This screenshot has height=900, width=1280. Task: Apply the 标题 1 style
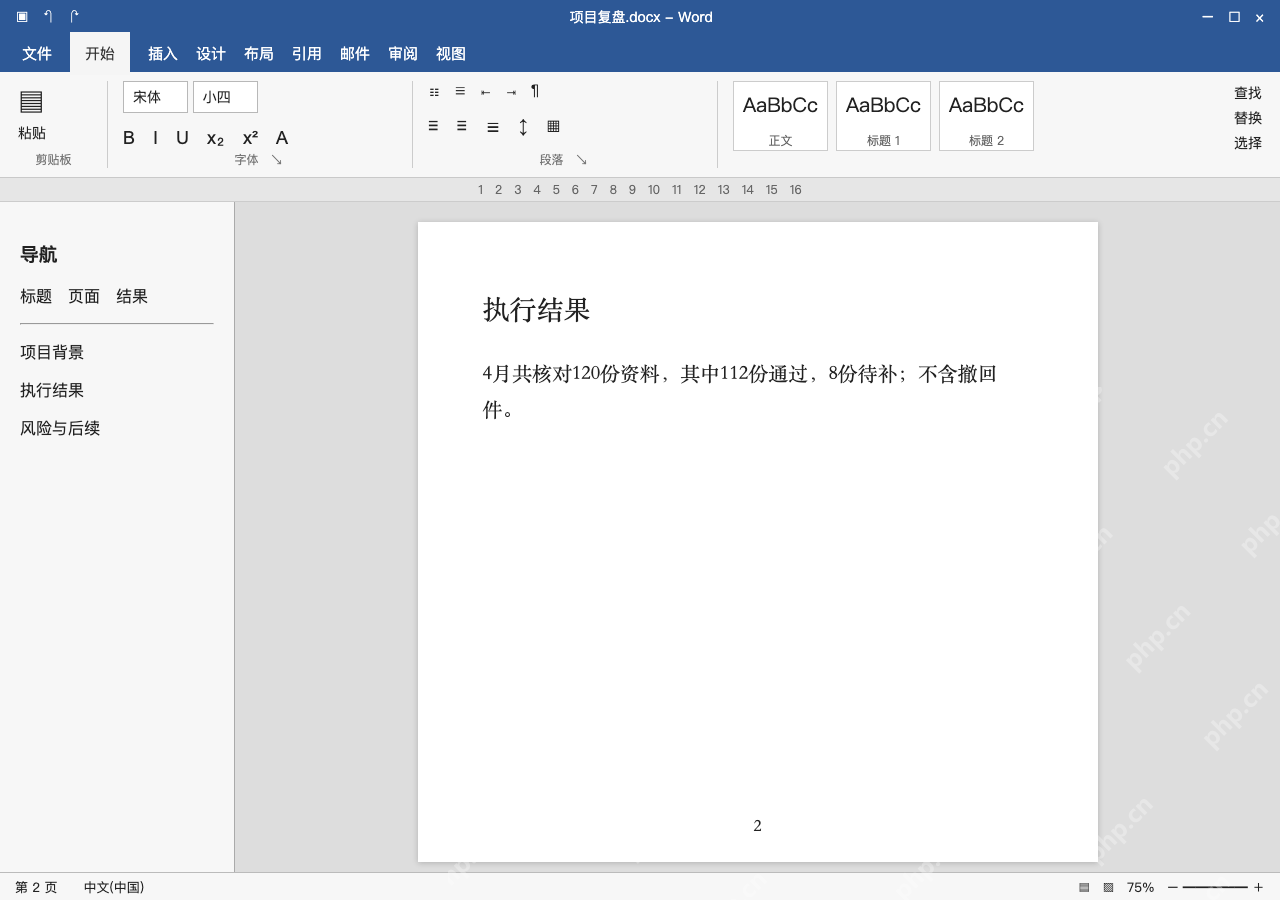coord(883,116)
